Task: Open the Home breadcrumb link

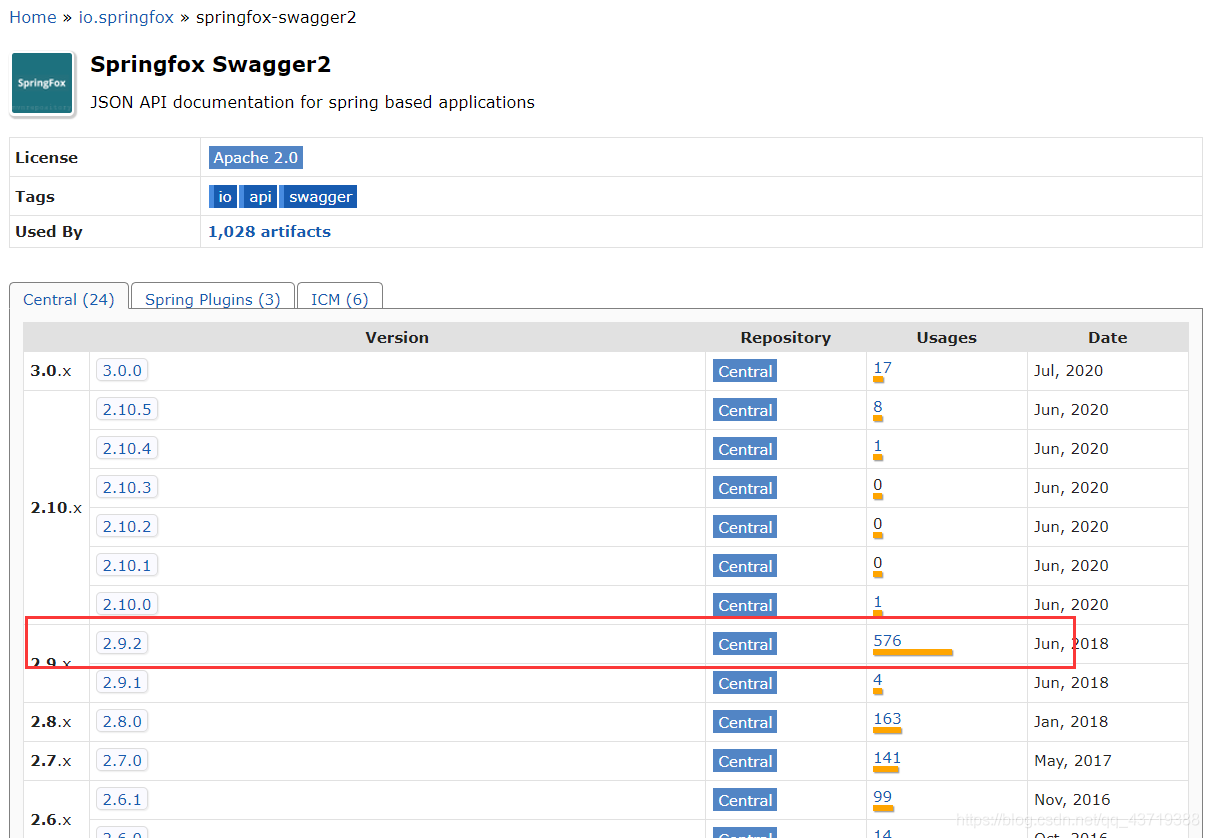Action: [32, 17]
